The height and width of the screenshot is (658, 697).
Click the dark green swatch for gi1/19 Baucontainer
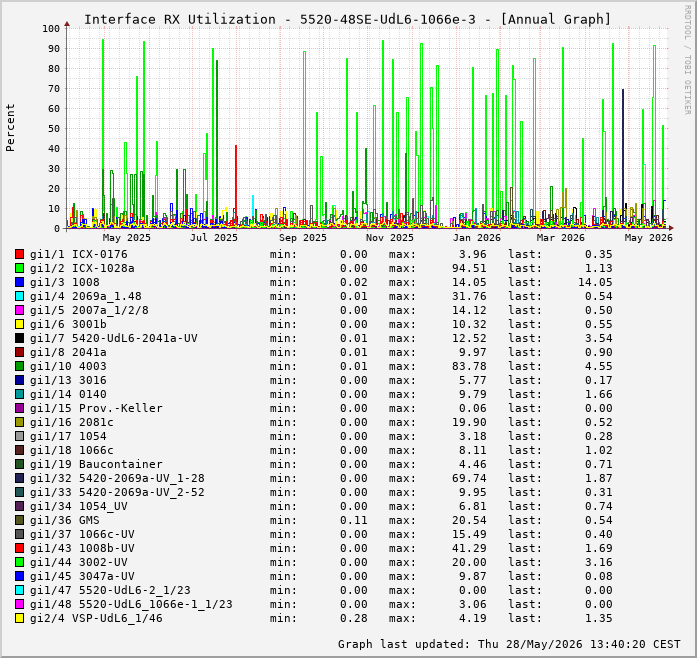19,464
